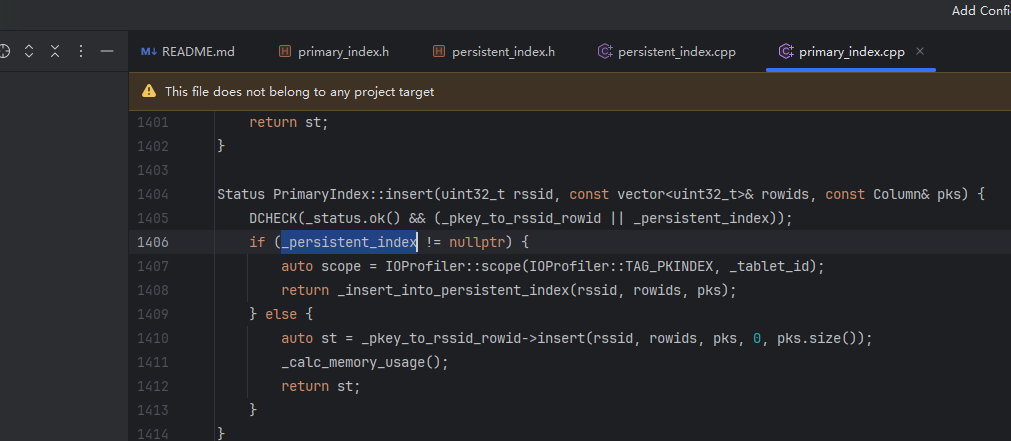The height and width of the screenshot is (441, 1011).
Task: Click the Markdown icon on README.md tab
Action: (x=149, y=51)
